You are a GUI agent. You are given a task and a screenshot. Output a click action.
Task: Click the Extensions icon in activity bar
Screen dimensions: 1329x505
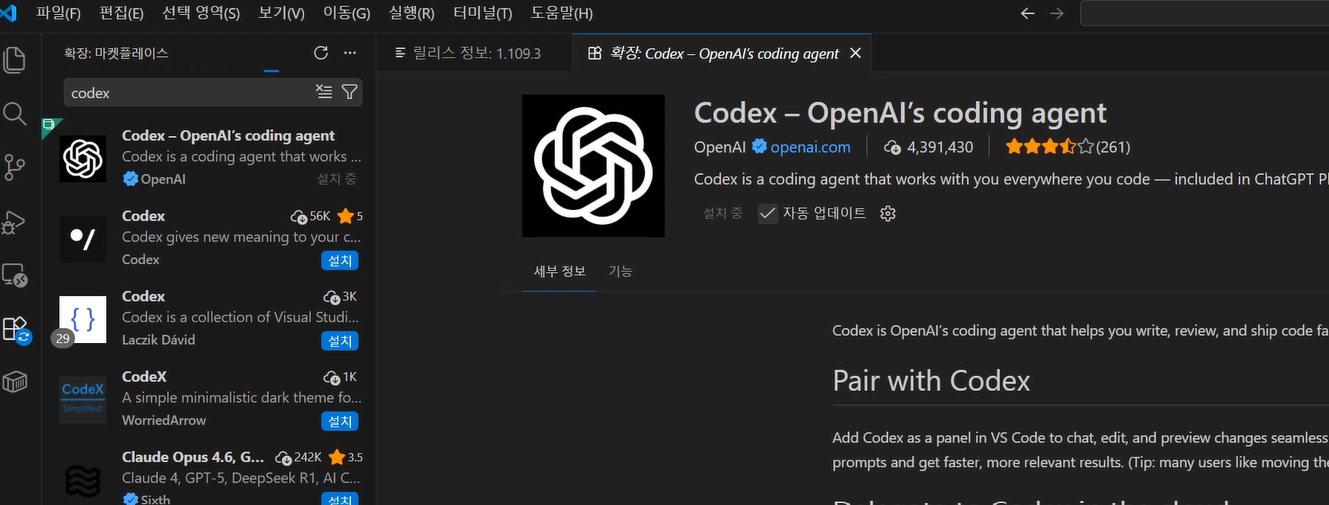coord(15,329)
